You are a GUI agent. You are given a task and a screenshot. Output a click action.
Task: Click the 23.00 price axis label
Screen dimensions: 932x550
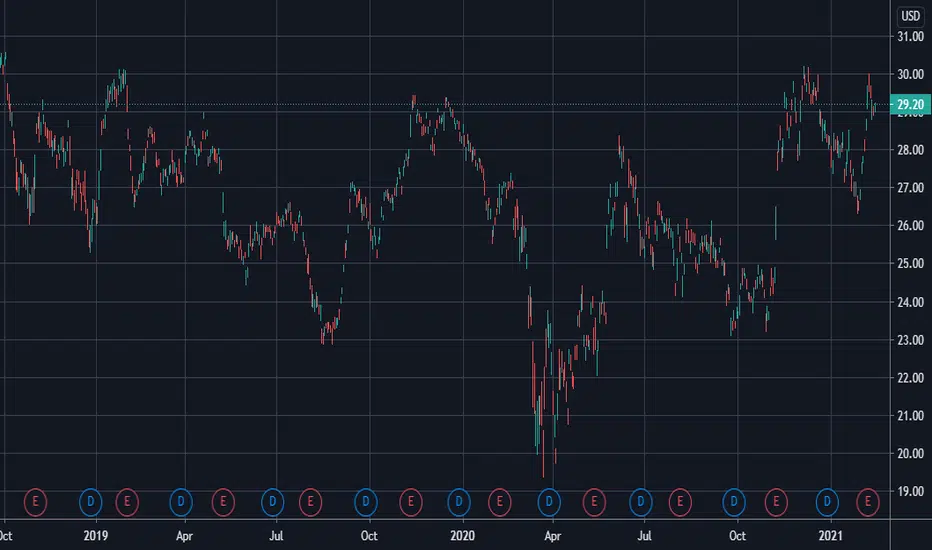pyautogui.click(x=910, y=340)
